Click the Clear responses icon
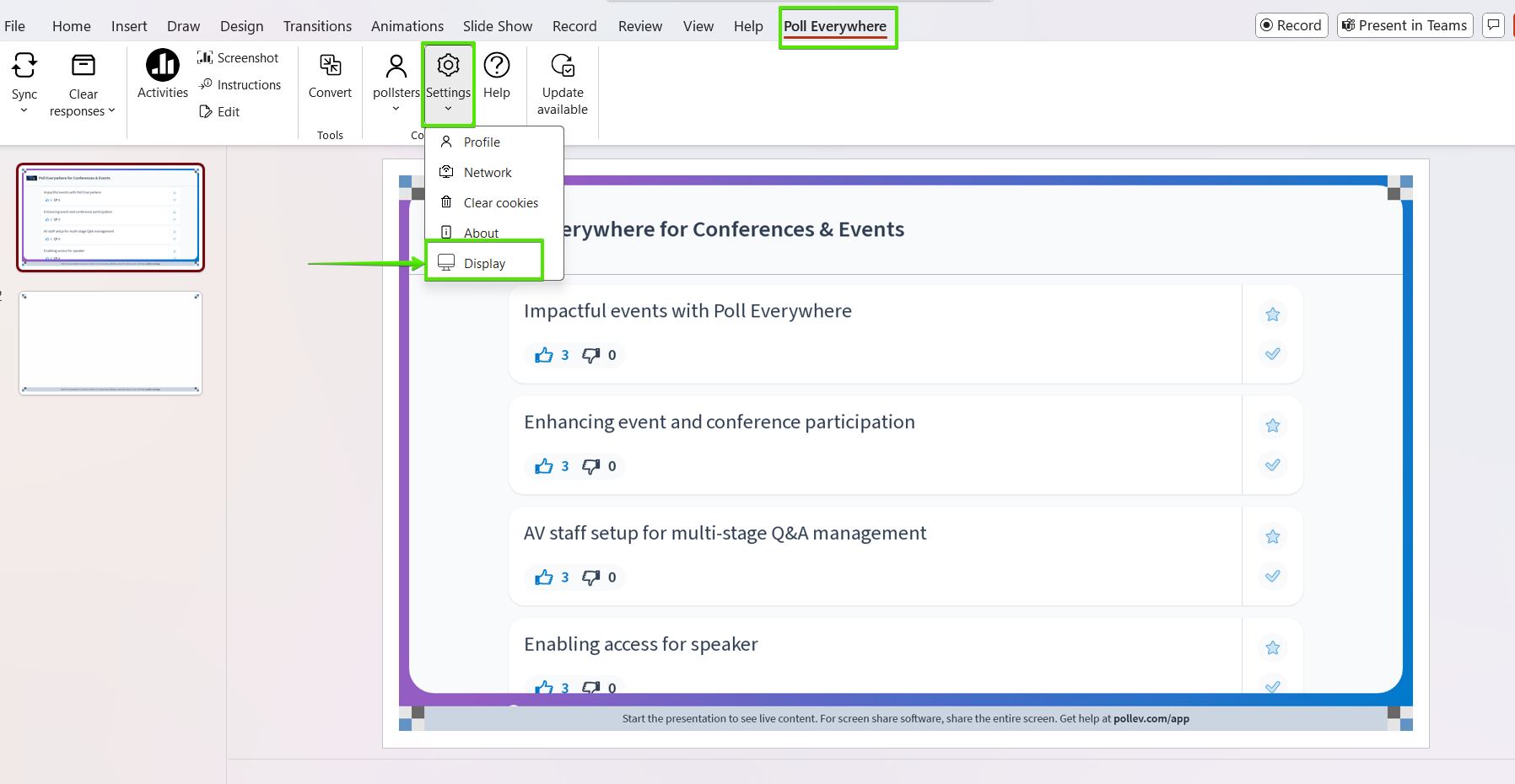The height and width of the screenshot is (784, 1515). pyautogui.click(x=84, y=65)
